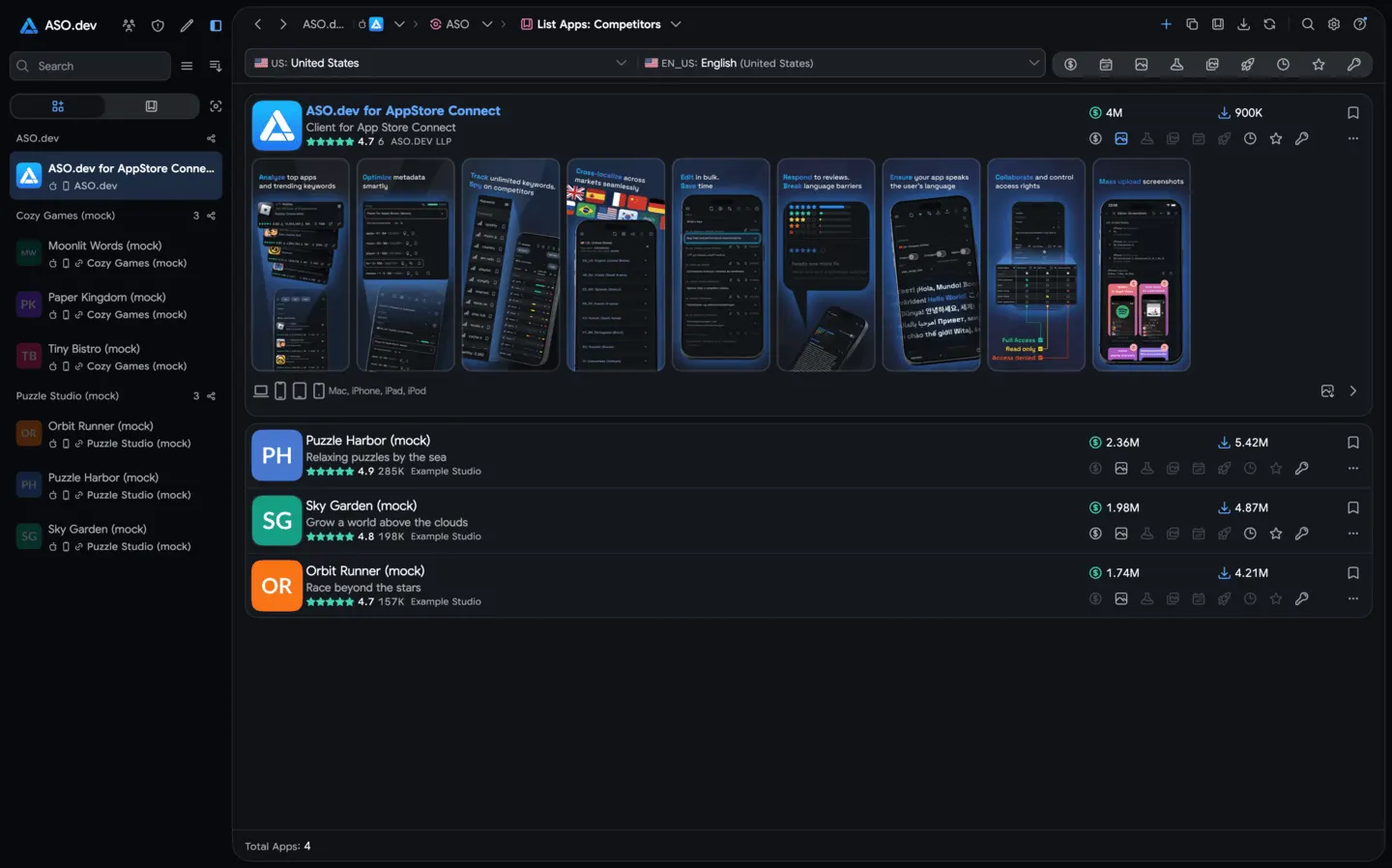Viewport: 1392px width, 868px height.
Task: Select Moonlit Words (mock) in sidebar
Action: tap(116, 254)
